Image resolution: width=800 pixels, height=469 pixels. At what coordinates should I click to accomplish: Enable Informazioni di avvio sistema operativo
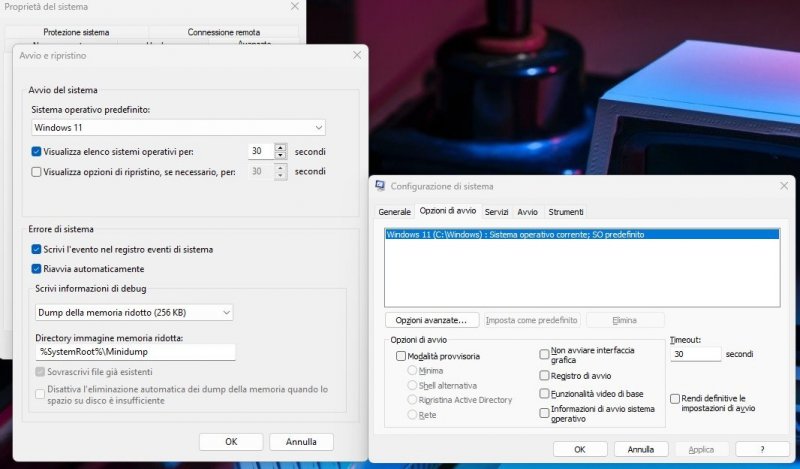pyautogui.click(x=544, y=413)
